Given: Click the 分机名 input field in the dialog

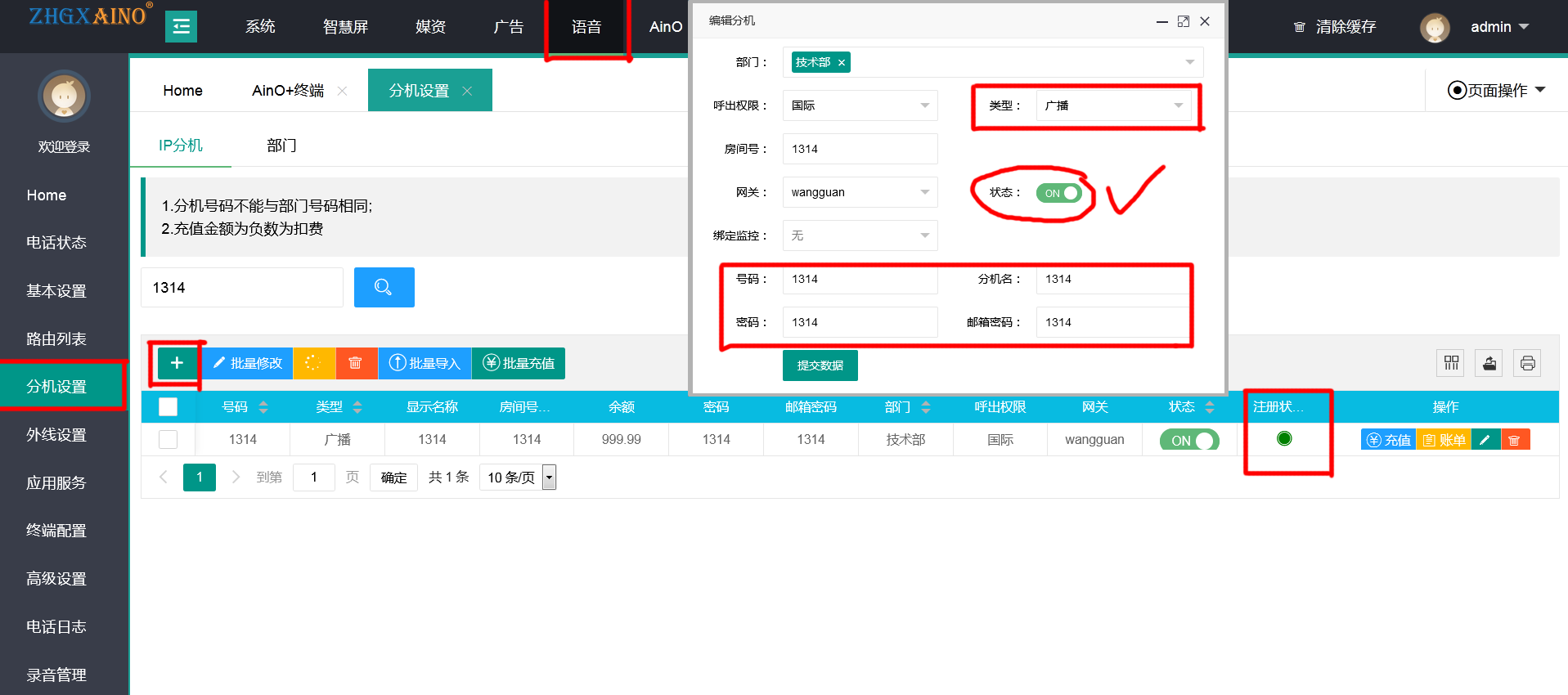Looking at the screenshot, I should (1111, 279).
